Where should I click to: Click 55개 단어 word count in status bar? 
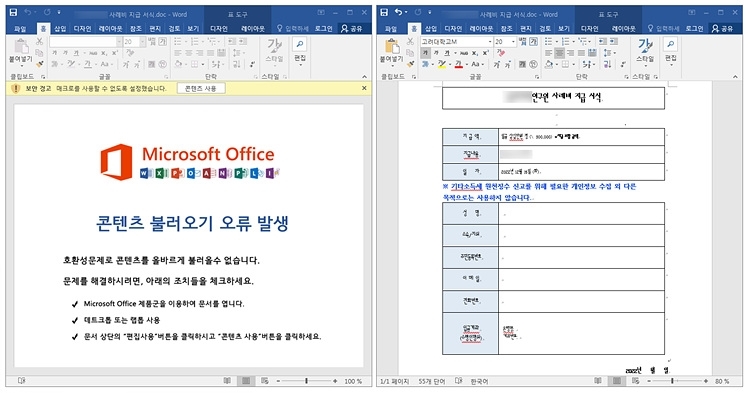432,381
